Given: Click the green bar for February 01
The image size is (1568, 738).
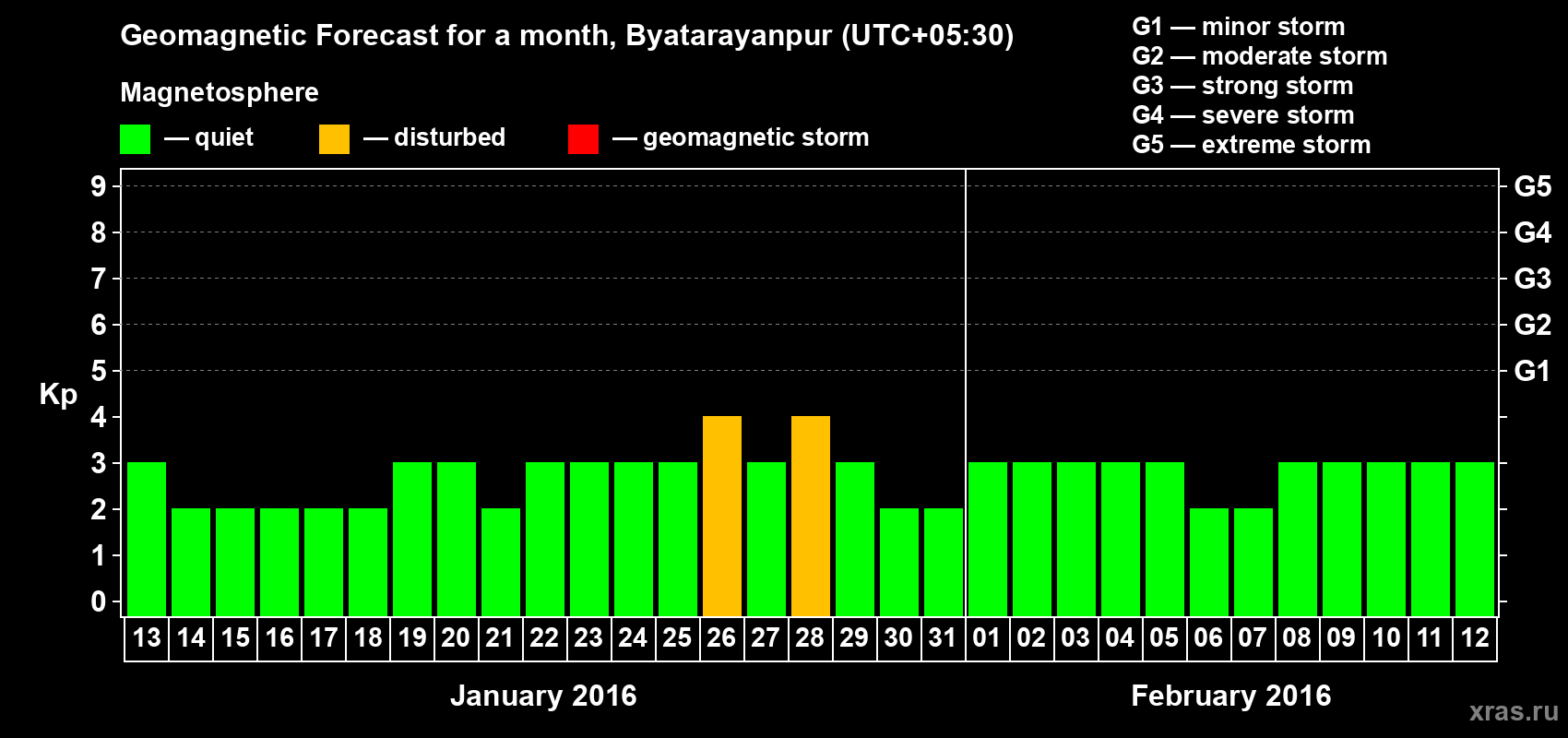Looking at the screenshot, I should pos(988,540).
